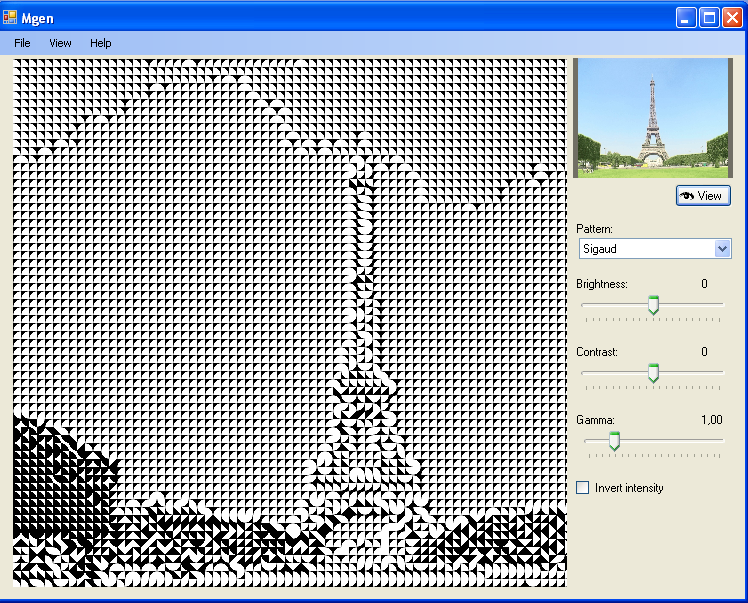Adjust the Brightness slider handle
The width and height of the screenshot is (748, 603).
[x=654, y=305]
